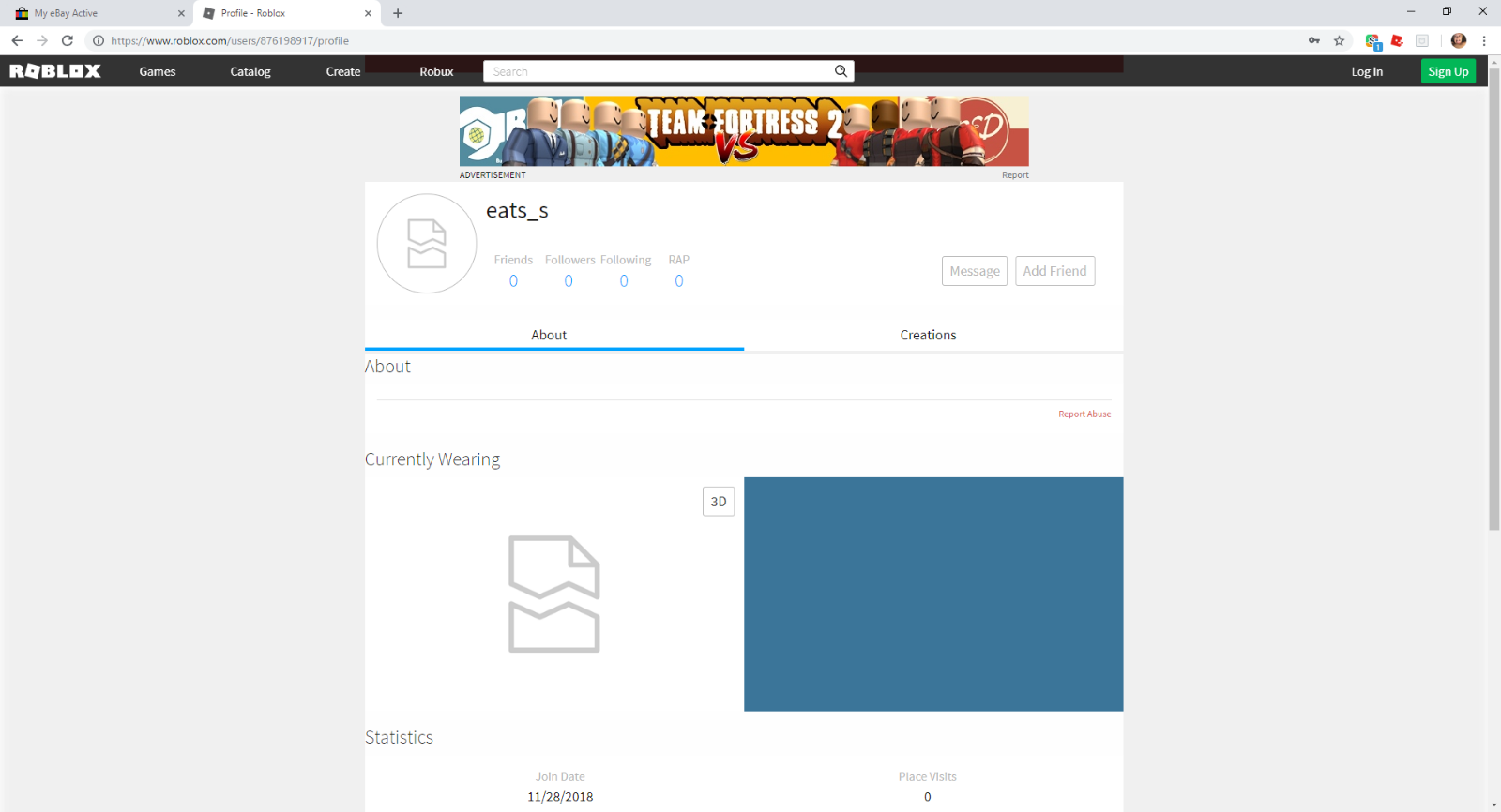This screenshot has width=1501, height=812.
Task: Open Chrome three-dot menu
Action: point(1484,40)
